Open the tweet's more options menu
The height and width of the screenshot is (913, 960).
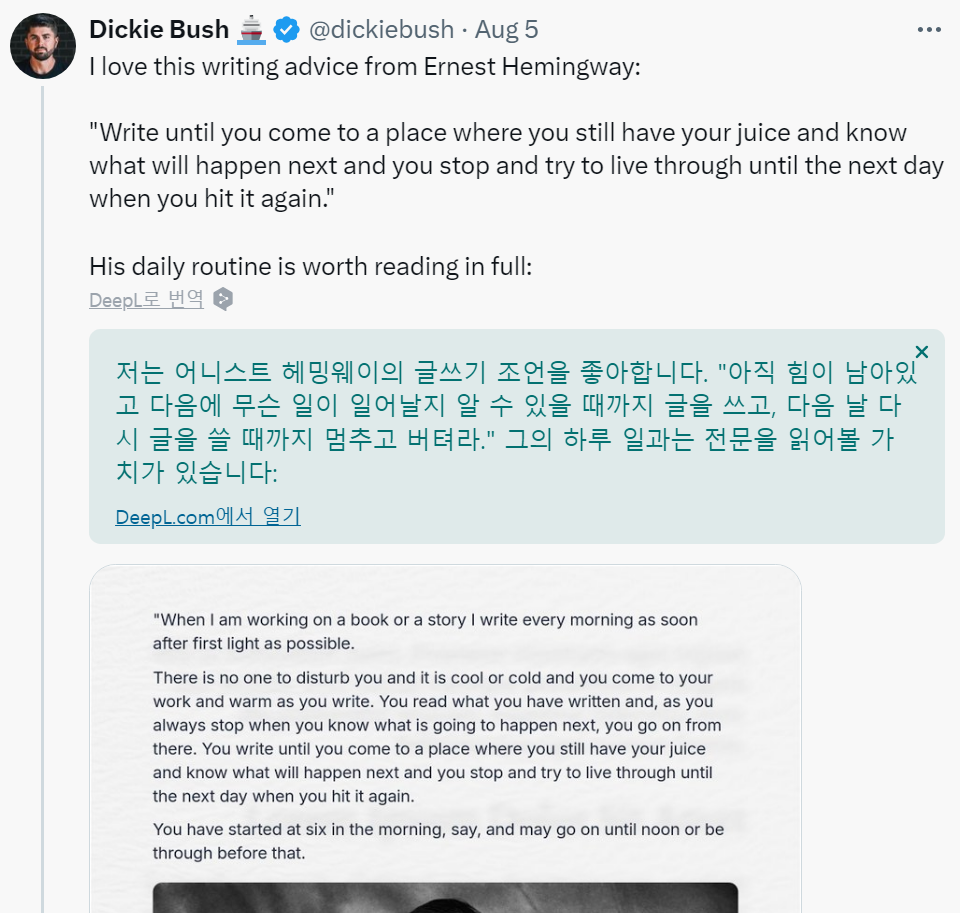tap(927, 29)
